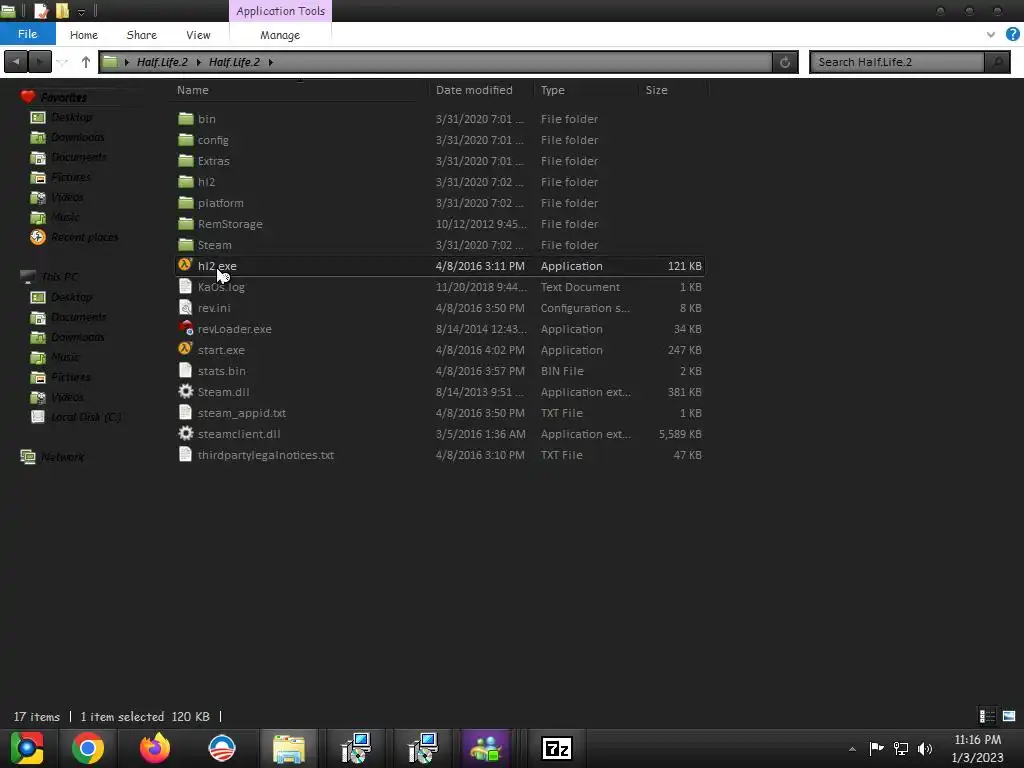
Task: Switch to large icons view layout button
Action: click(1009, 716)
